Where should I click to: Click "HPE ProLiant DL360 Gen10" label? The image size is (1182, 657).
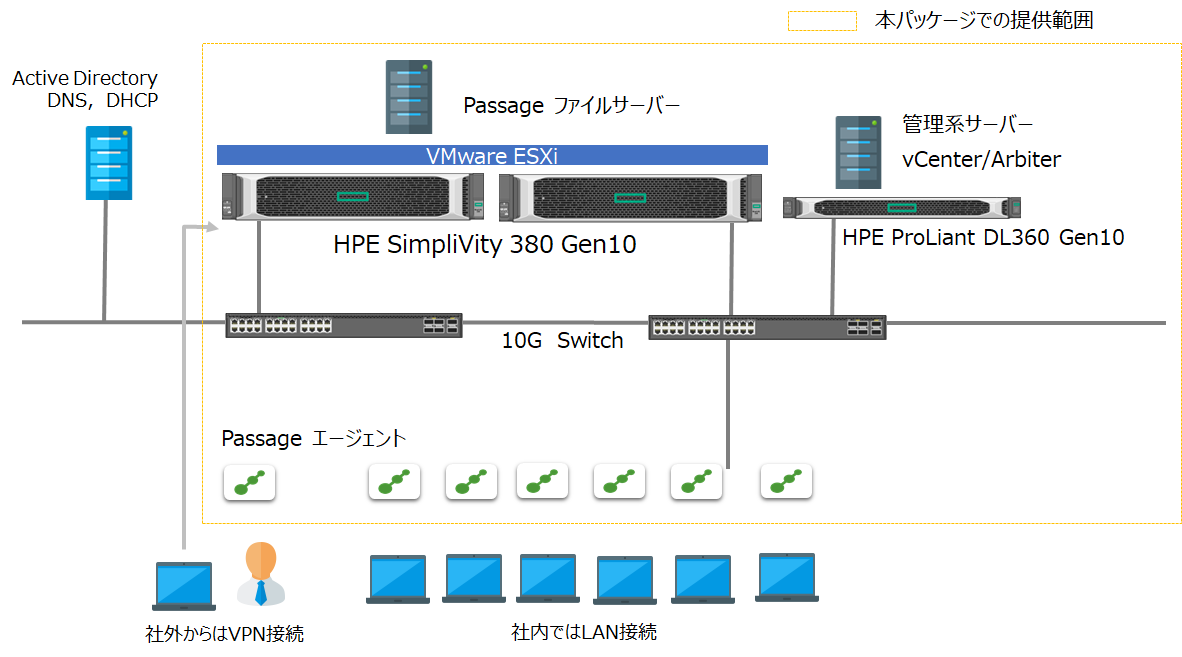click(983, 237)
